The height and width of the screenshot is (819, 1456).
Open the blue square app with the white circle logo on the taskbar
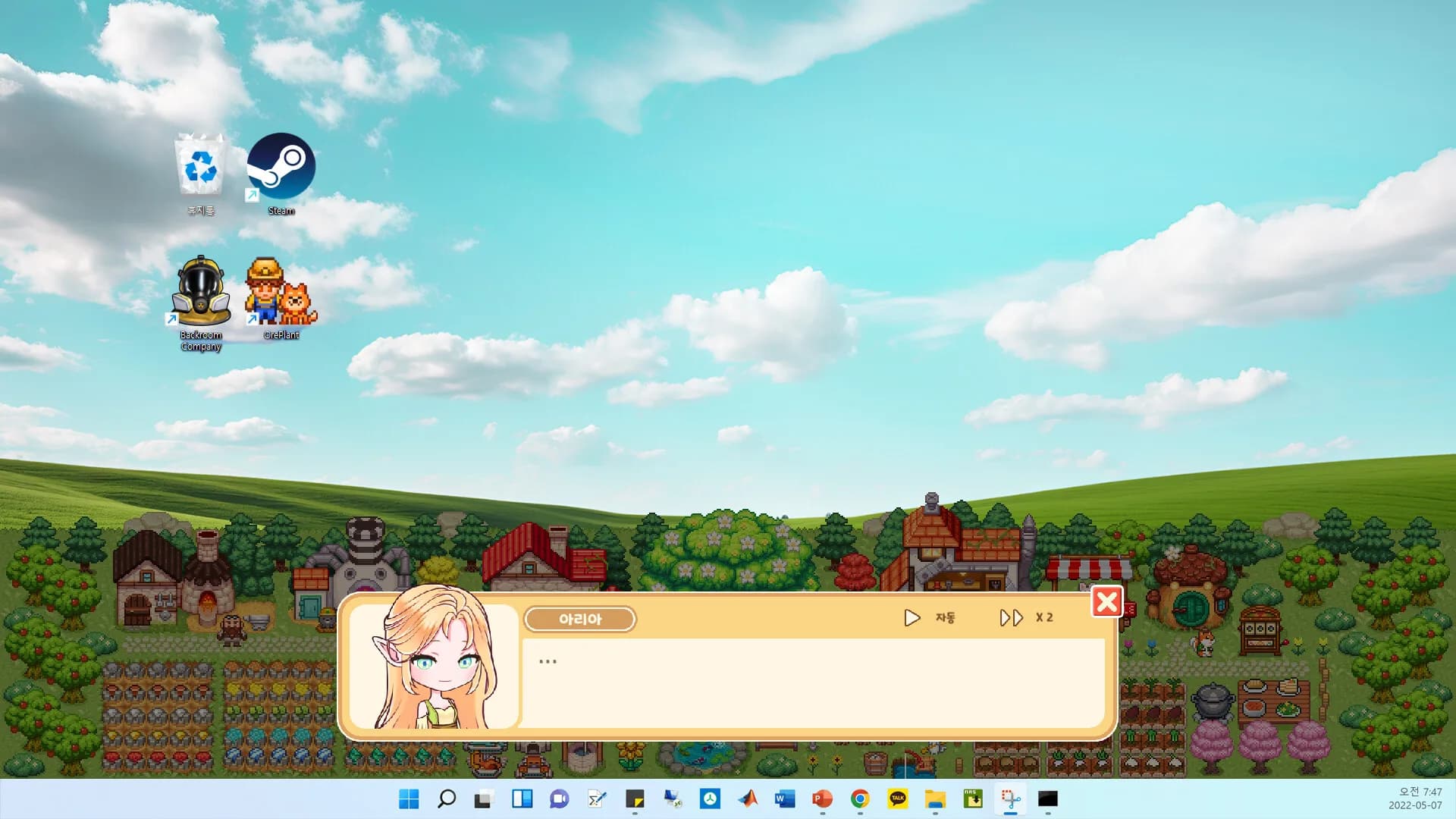[x=710, y=799]
